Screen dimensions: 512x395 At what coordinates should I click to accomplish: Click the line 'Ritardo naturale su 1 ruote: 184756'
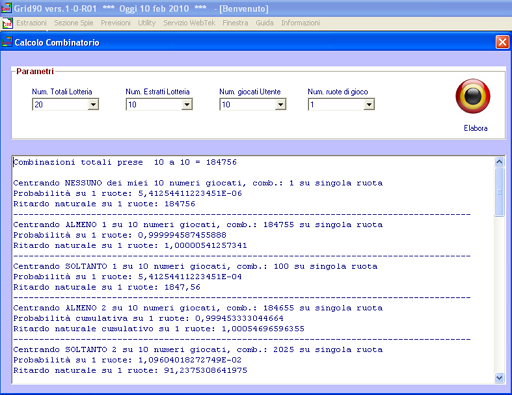[104, 204]
